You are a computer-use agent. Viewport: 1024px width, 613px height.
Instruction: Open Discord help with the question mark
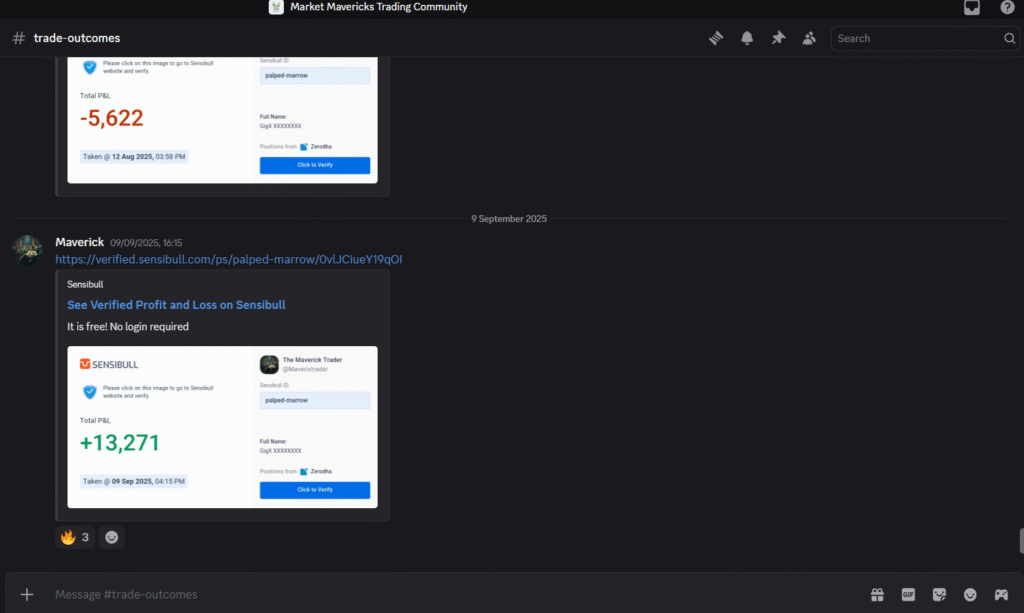[x=1005, y=7]
